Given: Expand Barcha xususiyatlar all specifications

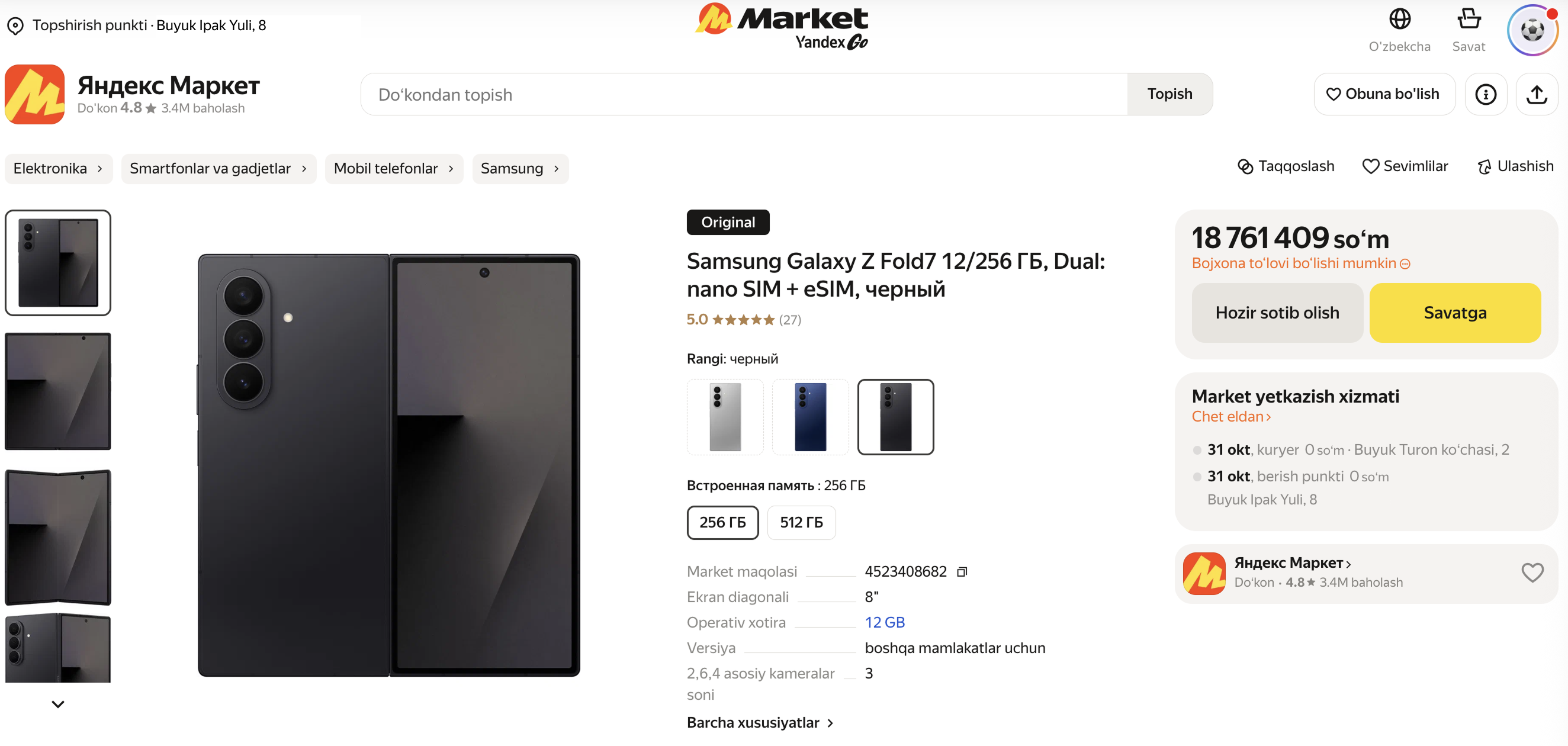Looking at the screenshot, I should pyautogui.click(x=760, y=723).
